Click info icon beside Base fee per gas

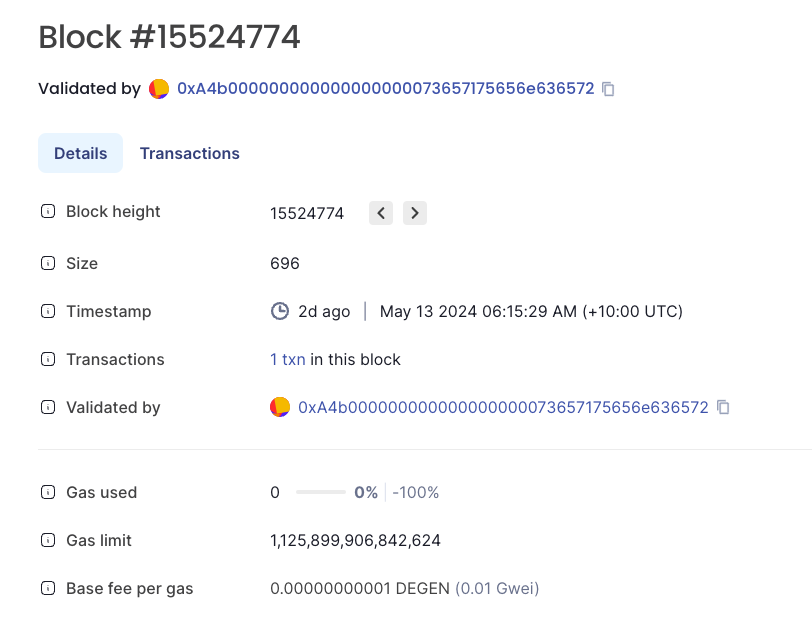pyautogui.click(x=47, y=589)
